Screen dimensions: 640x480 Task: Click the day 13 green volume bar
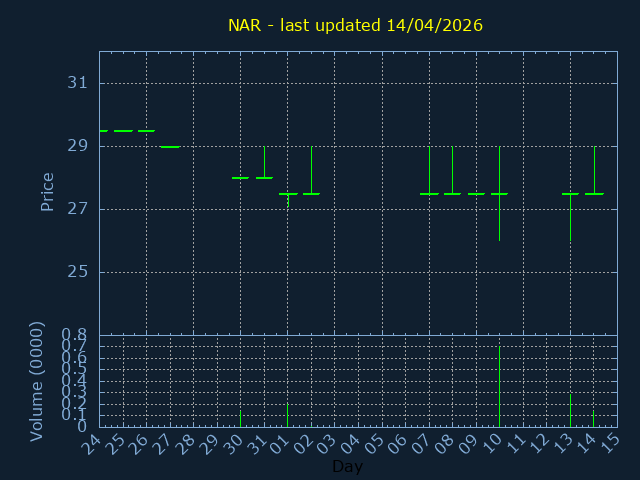tap(570, 410)
